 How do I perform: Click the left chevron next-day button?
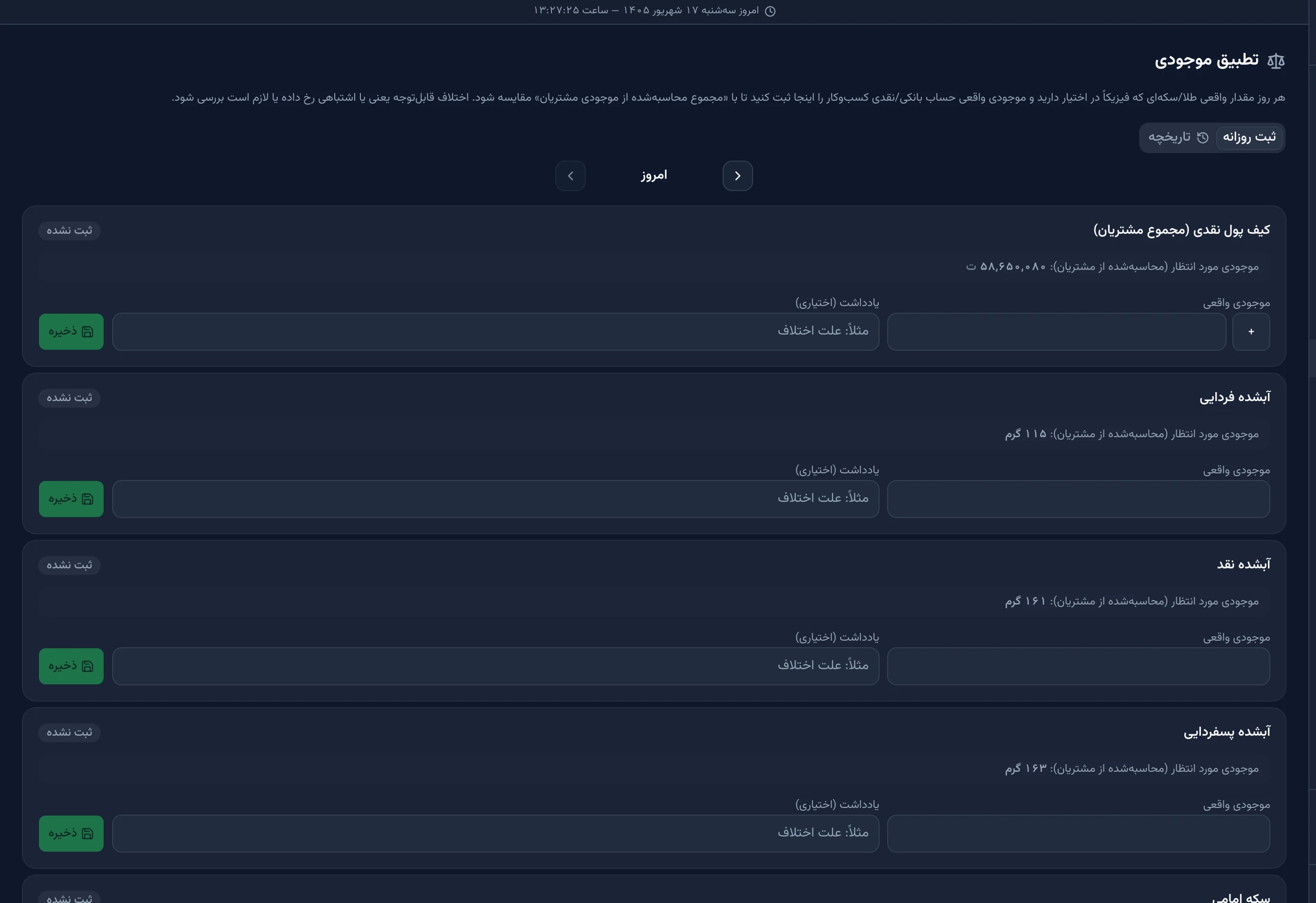click(570, 176)
